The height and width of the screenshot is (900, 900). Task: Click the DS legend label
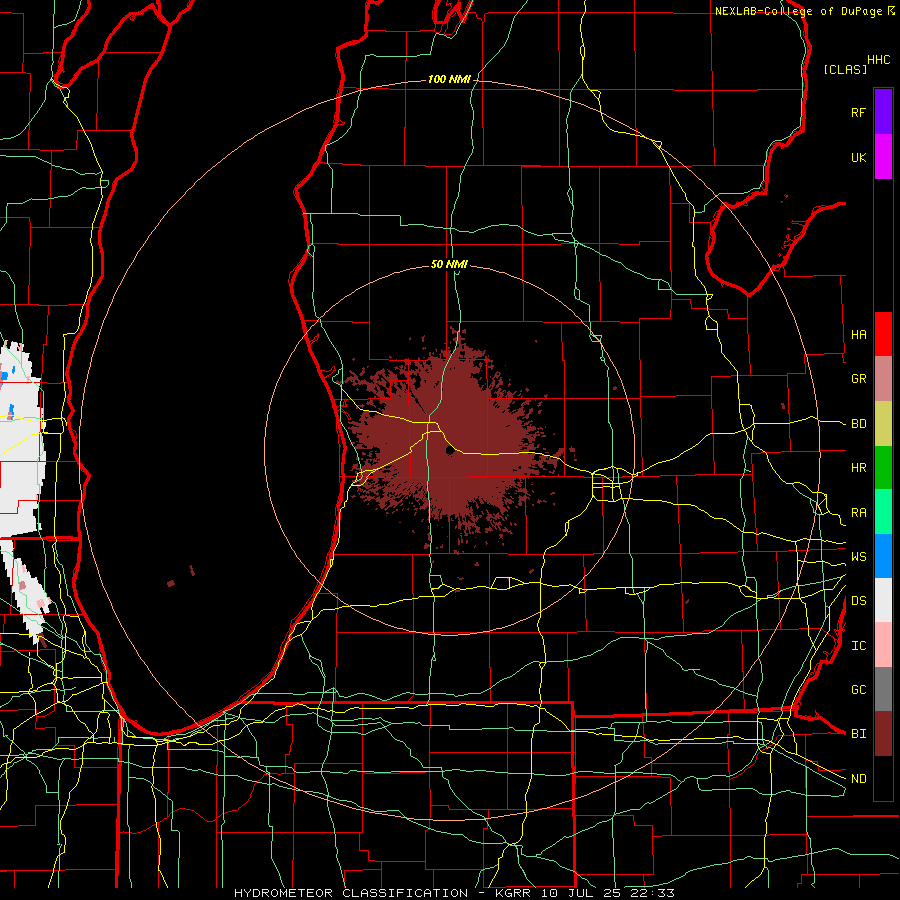(x=858, y=600)
